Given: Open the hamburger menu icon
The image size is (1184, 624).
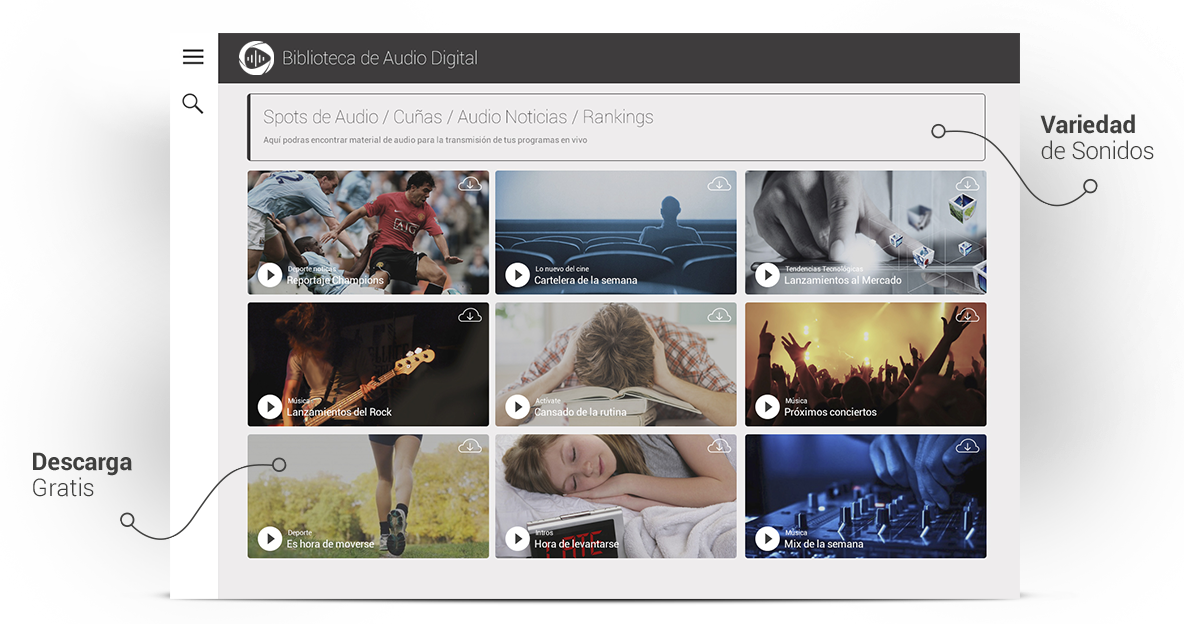Looking at the screenshot, I should [x=193, y=57].
